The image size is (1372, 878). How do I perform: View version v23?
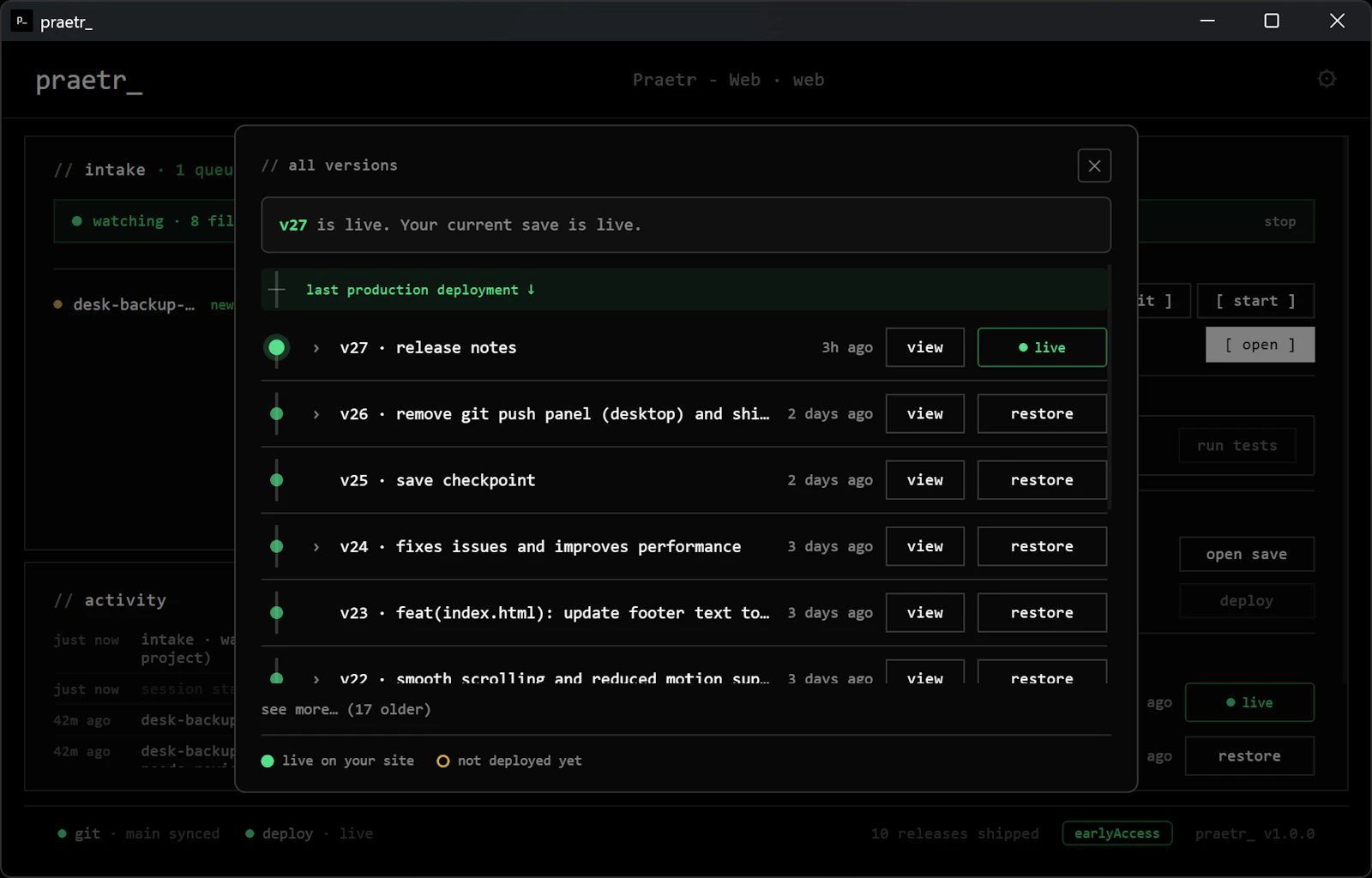(x=924, y=613)
